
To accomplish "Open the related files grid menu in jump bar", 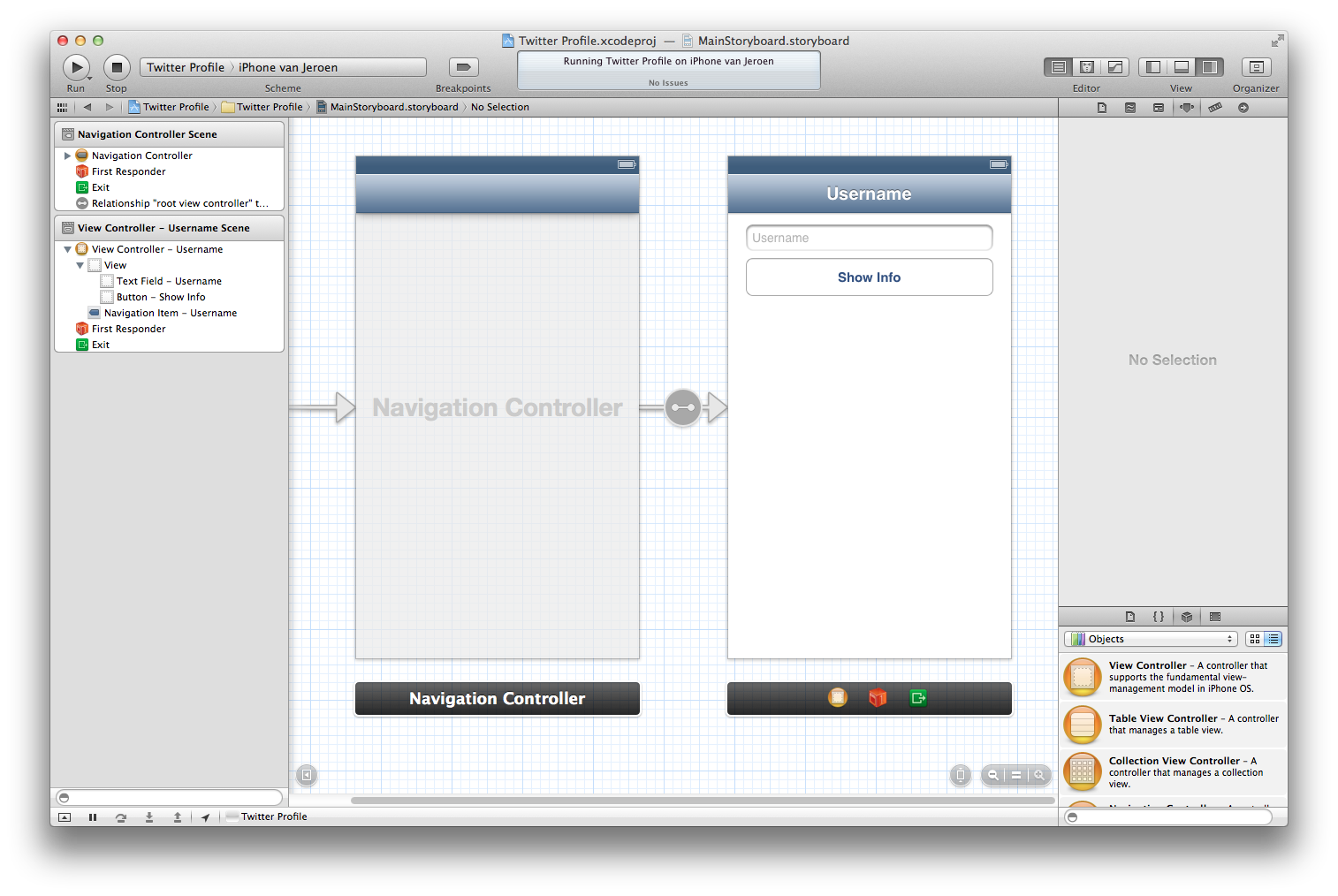I will [x=62, y=107].
